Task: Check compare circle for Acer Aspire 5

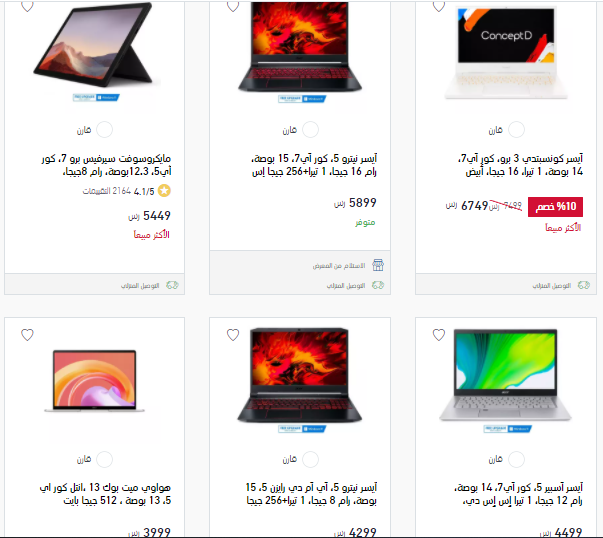Action: pos(516,459)
